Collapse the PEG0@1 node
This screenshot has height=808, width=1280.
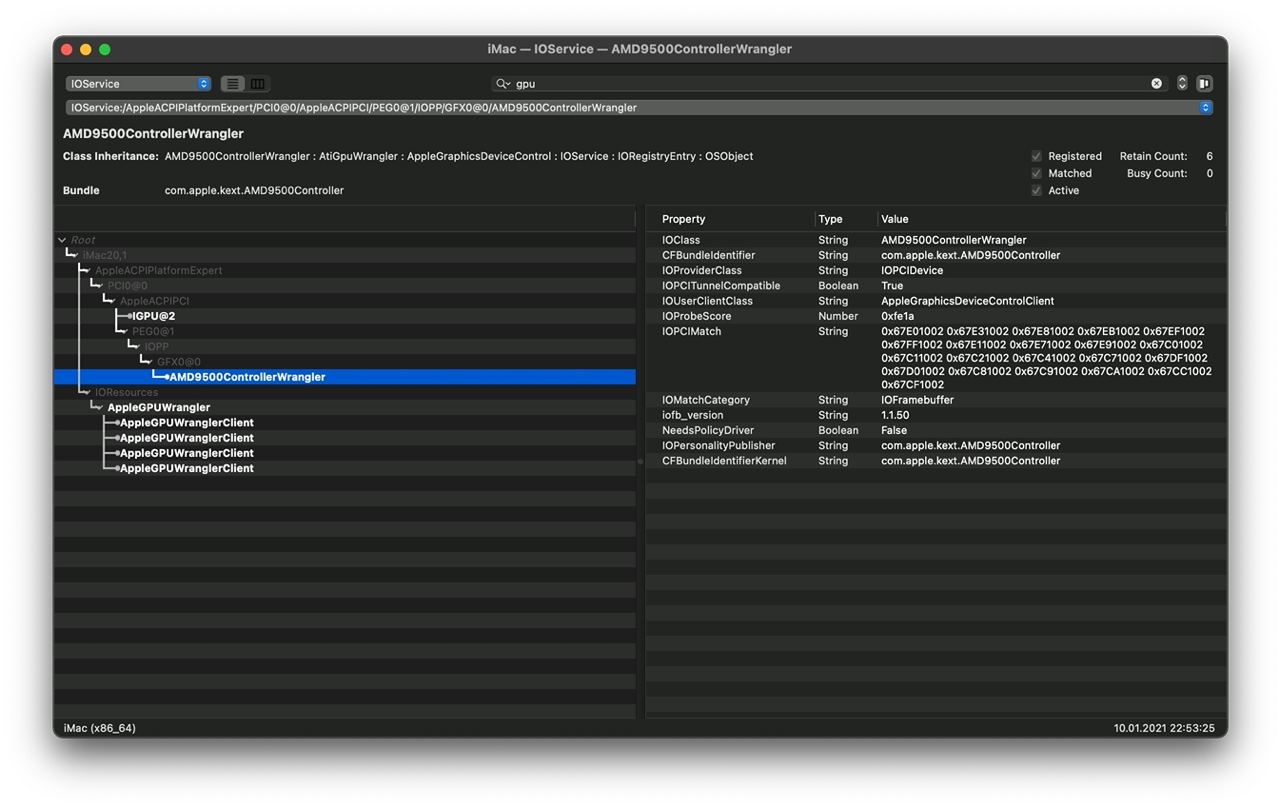point(124,332)
